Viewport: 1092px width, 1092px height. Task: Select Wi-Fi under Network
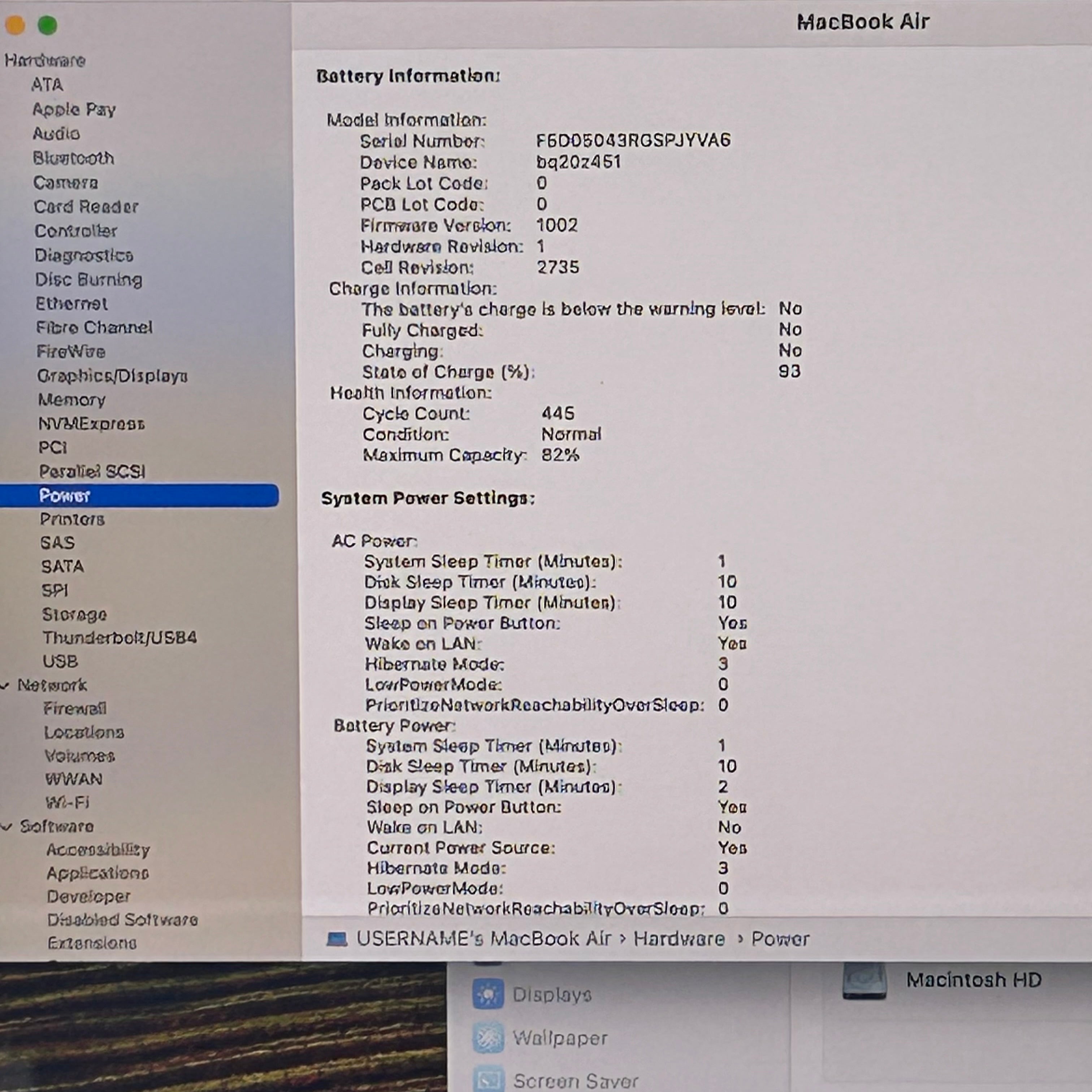point(67,803)
